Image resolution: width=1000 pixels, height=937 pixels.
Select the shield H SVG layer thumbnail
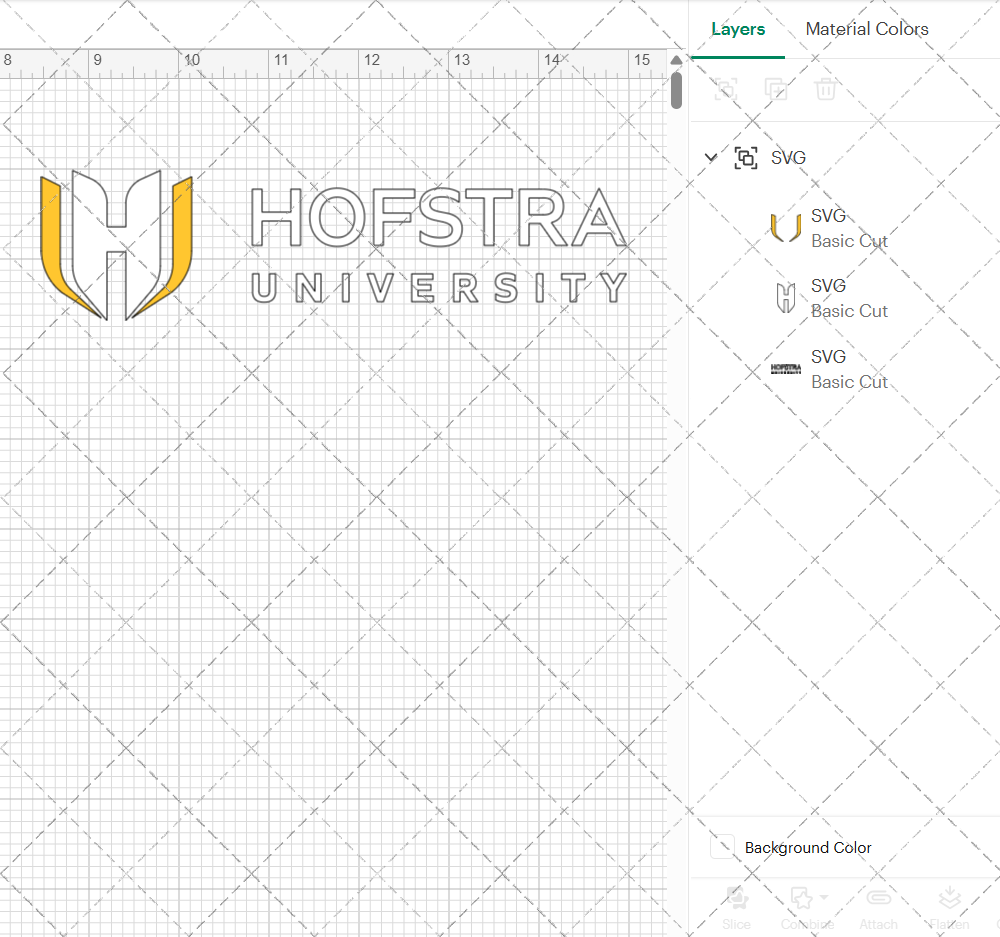pyautogui.click(x=786, y=298)
